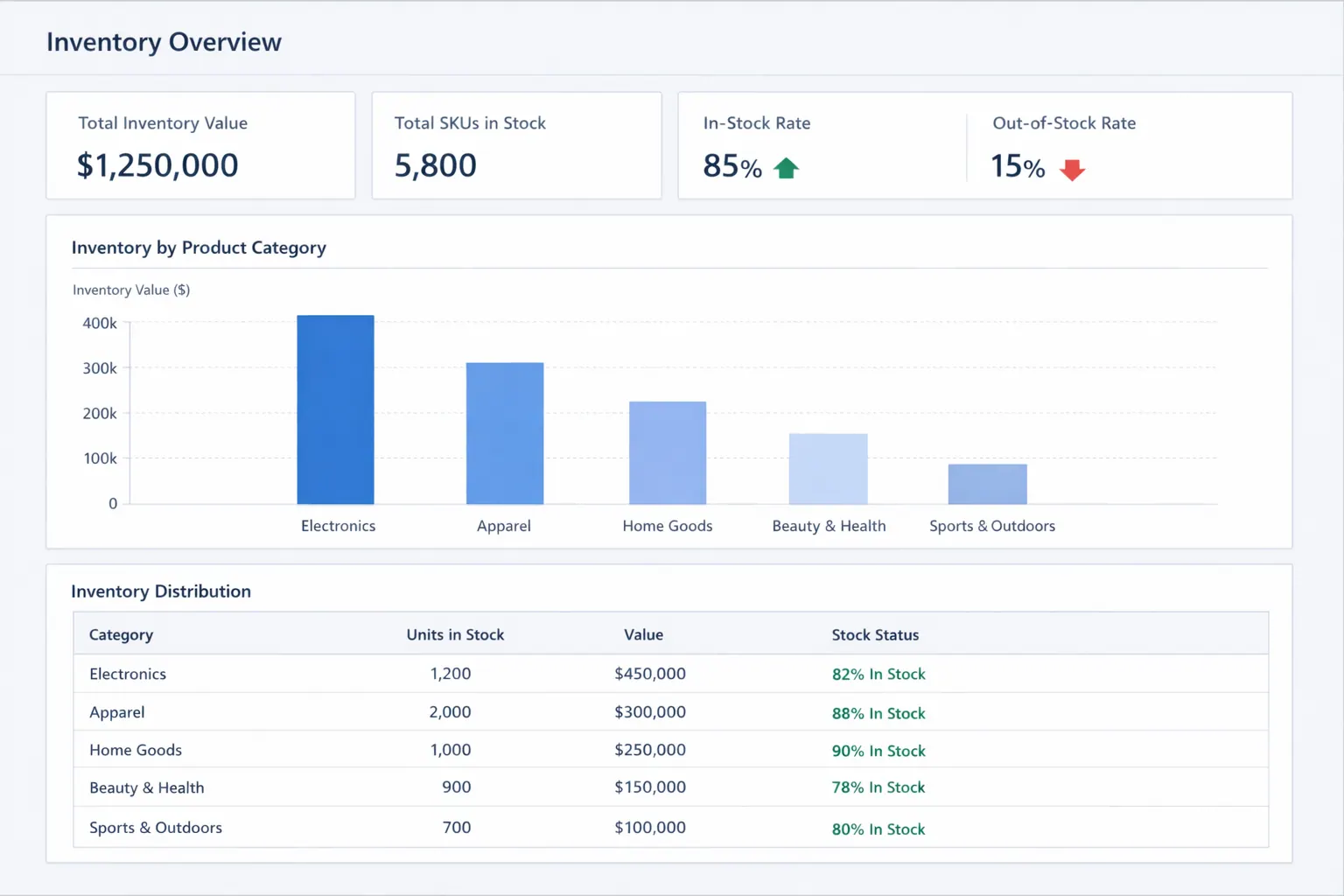The height and width of the screenshot is (896, 1344).
Task: Click the green up arrow beside In-Stock Rate
Action: coord(785,167)
